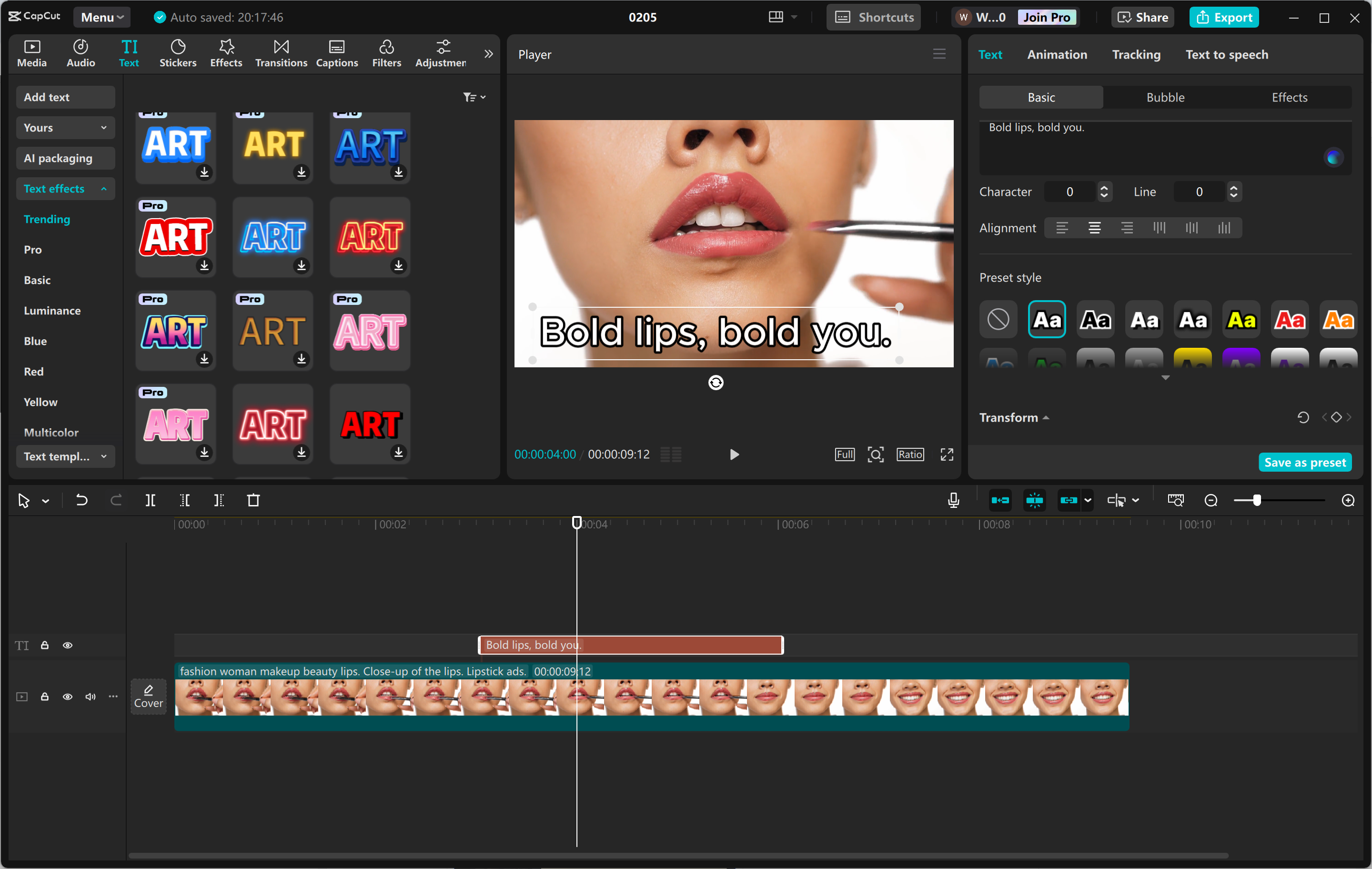Delete selected clip using the trash icon
Screen dimensions: 1372x869
click(x=254, y=500)
